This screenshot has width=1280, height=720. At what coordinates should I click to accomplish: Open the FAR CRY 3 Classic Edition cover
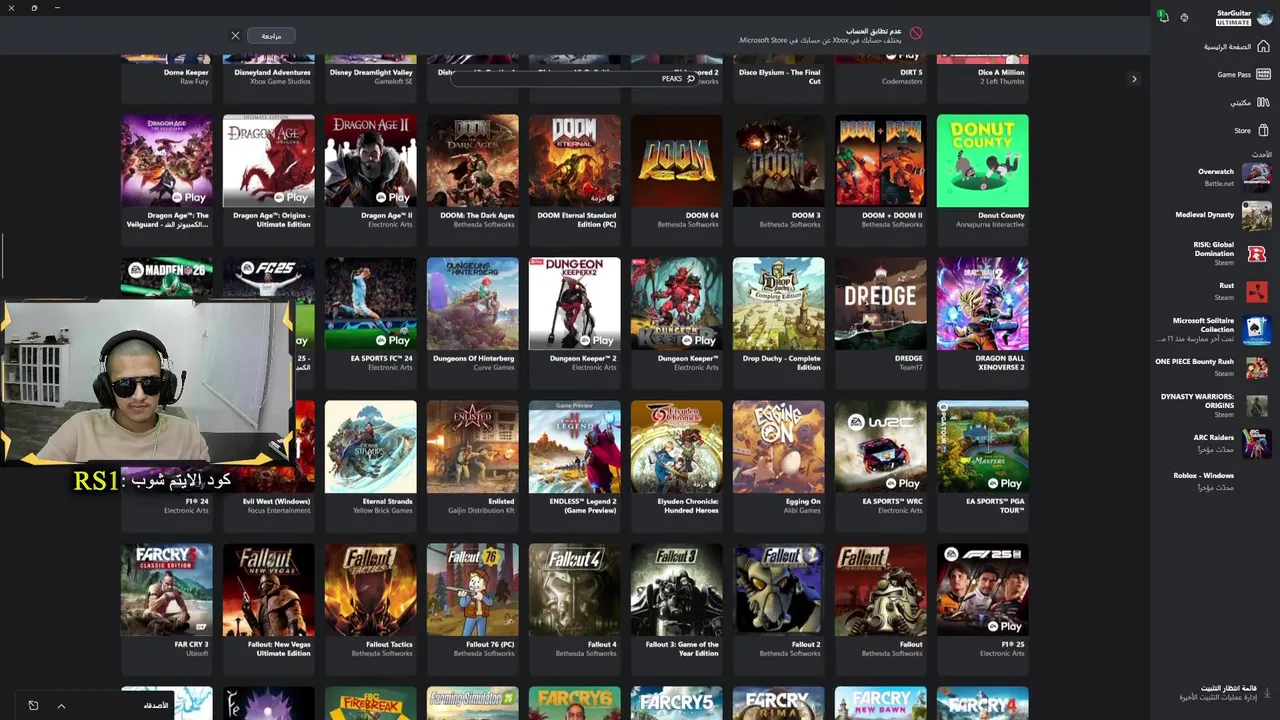(167, 590)
